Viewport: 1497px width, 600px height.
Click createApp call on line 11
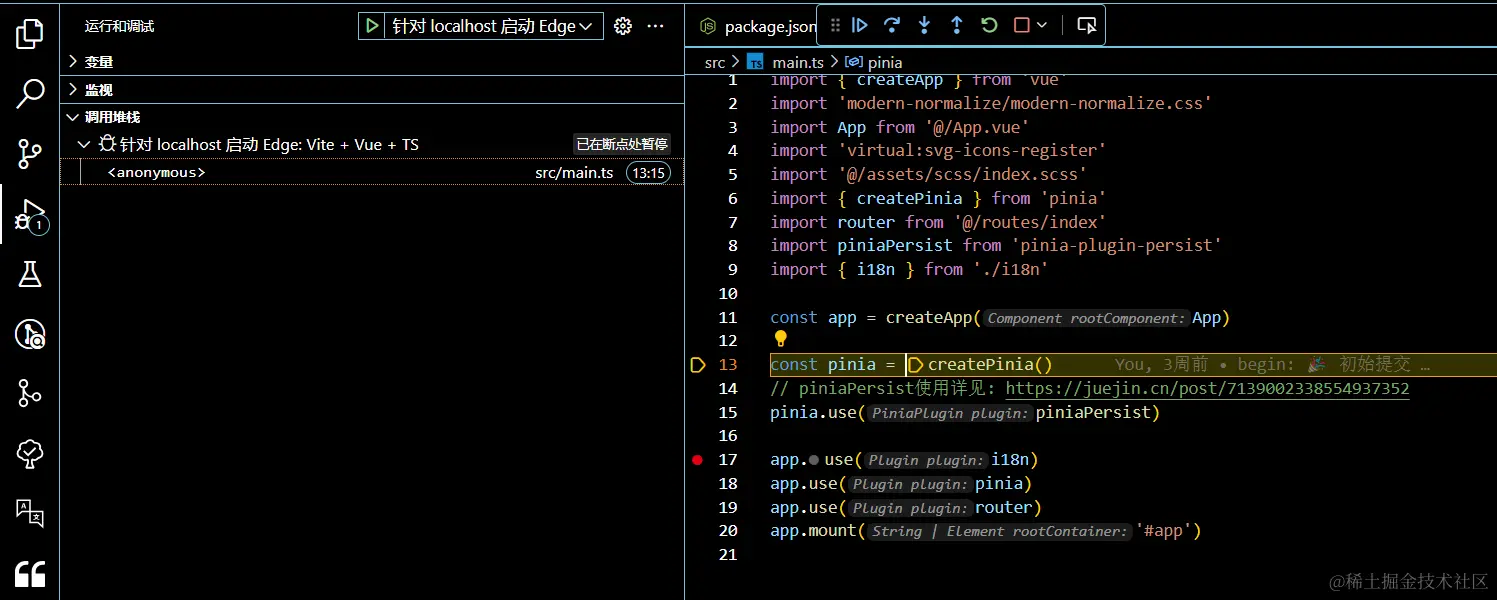coord(928,318)
